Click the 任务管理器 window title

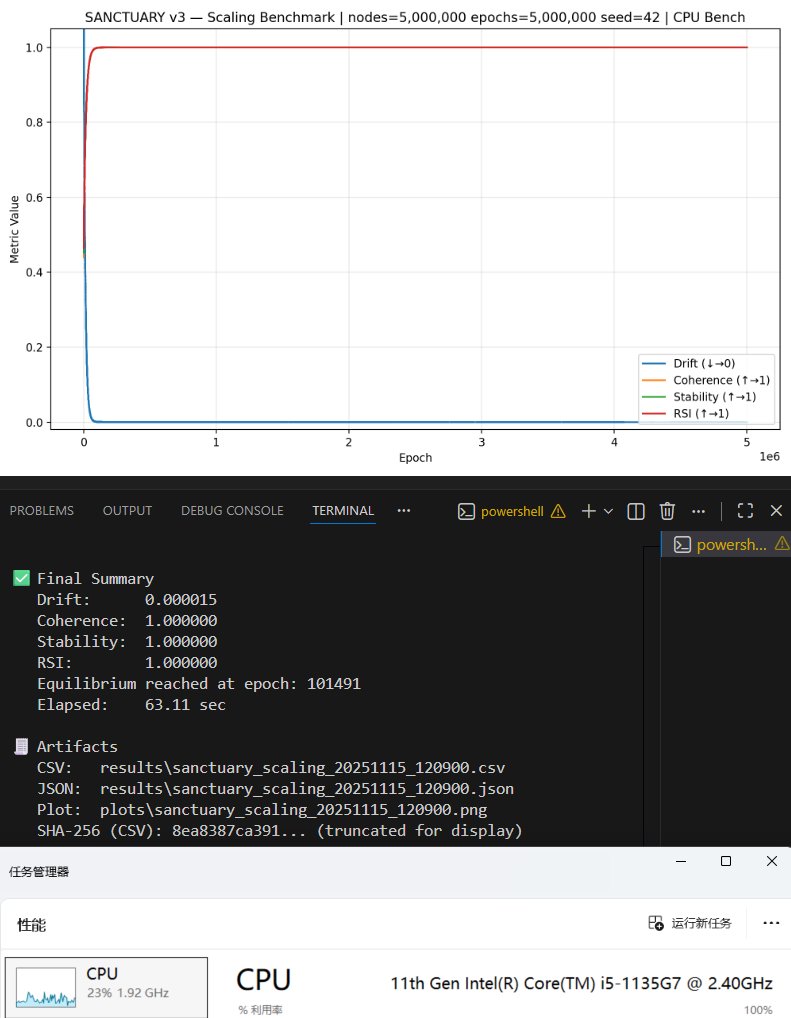point(39,872)
